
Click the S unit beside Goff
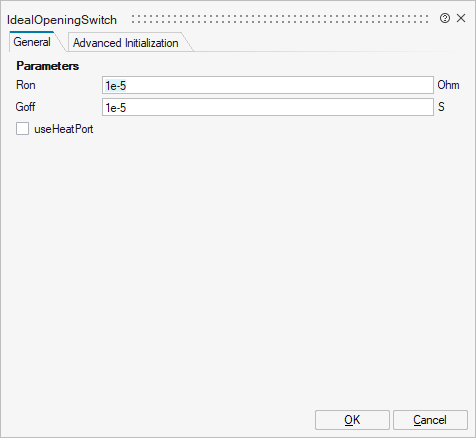(441, 107)
